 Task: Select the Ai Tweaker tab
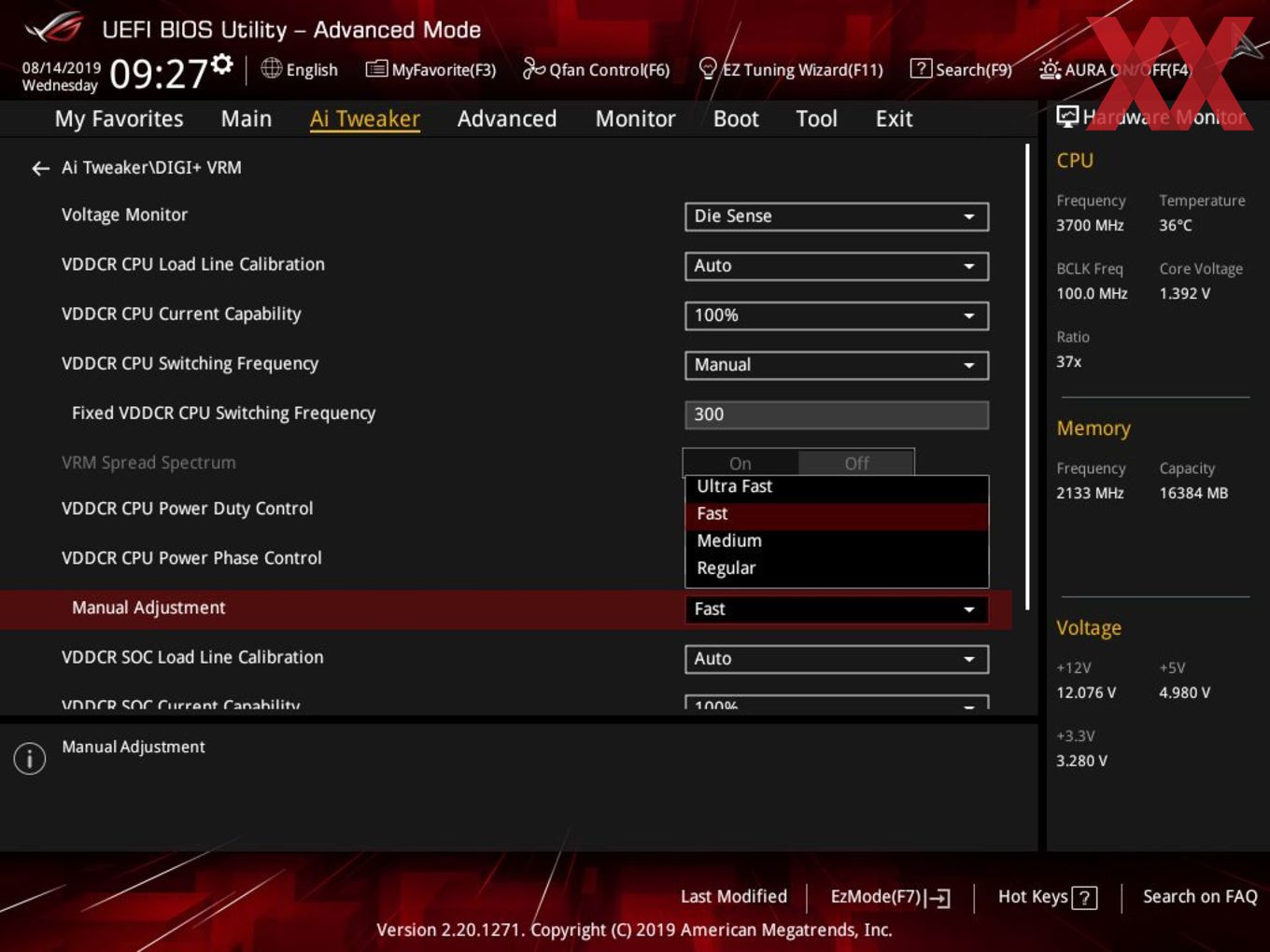365,119
